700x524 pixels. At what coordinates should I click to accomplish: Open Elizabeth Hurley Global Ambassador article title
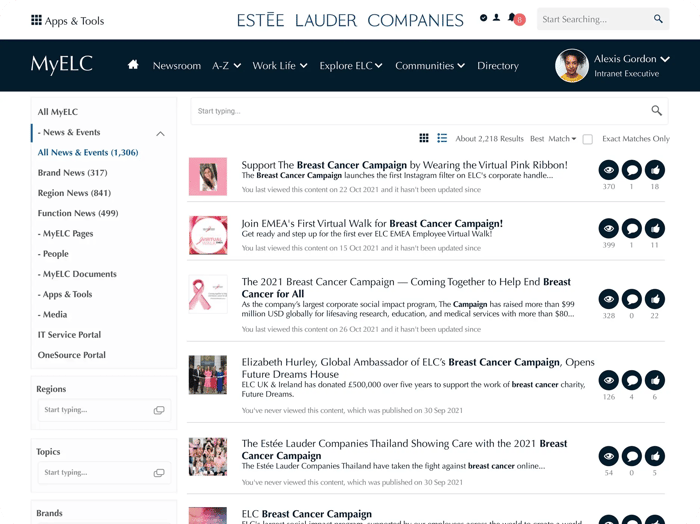pyautogui.click(x=418, y=368)
